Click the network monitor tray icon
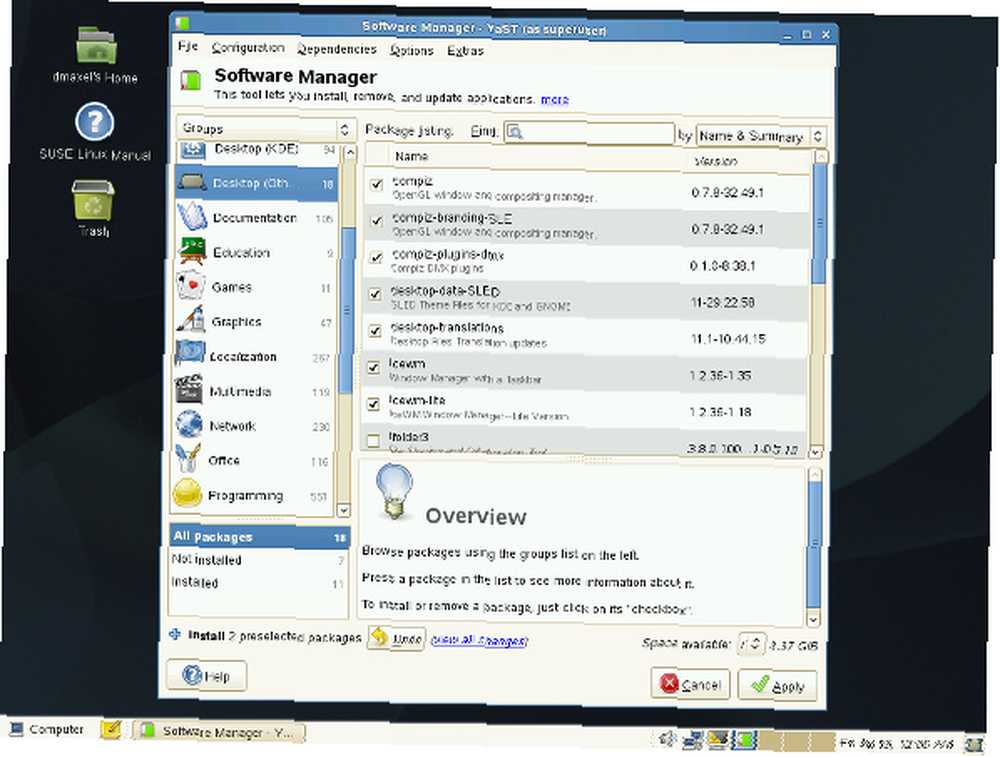This screenshot has width=1000, height=757. click(693, 740)
